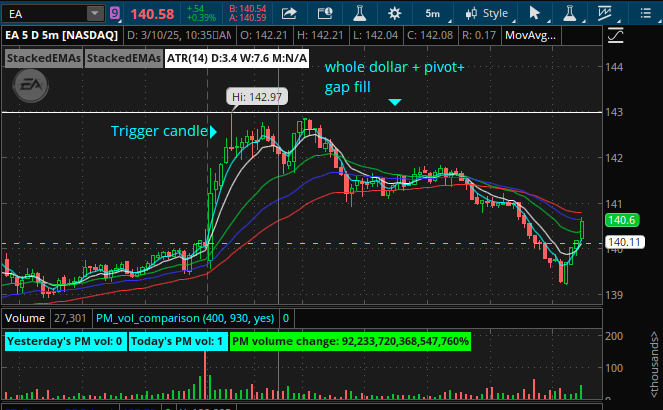
Task: Click the D: 3/10/25 date readout
Action: [179, 35]
